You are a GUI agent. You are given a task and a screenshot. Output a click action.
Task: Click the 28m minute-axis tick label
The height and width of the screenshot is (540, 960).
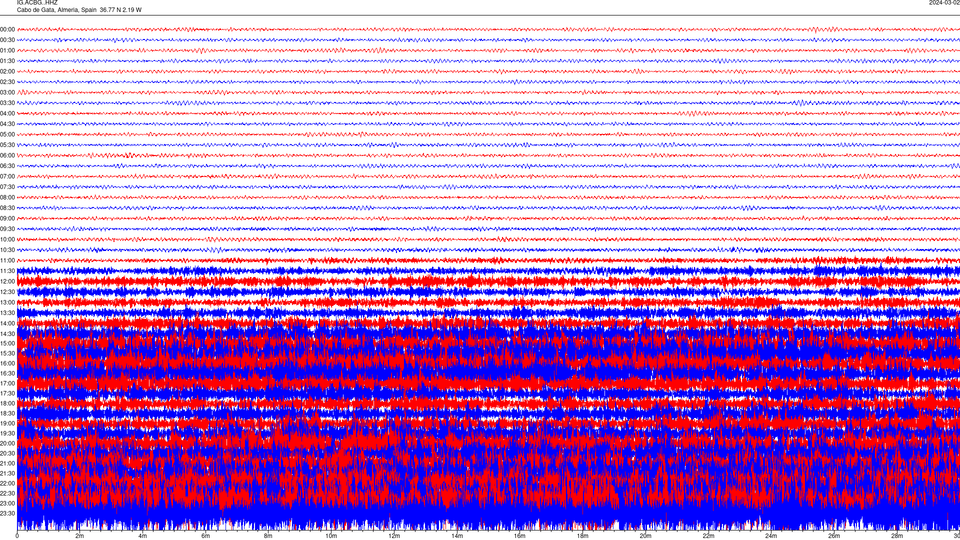coord(897,536)
